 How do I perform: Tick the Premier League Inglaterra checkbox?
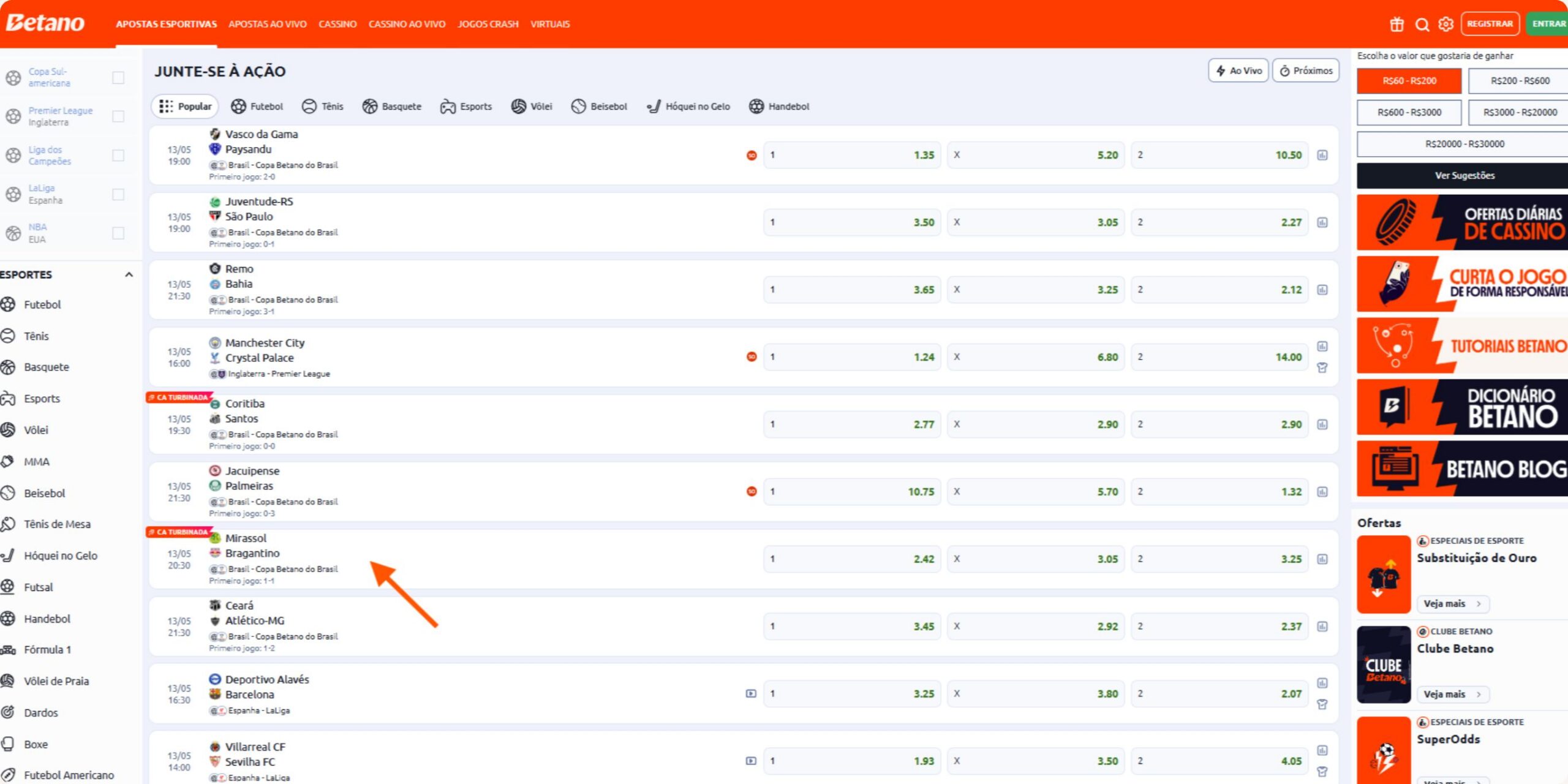click(118, 116)
